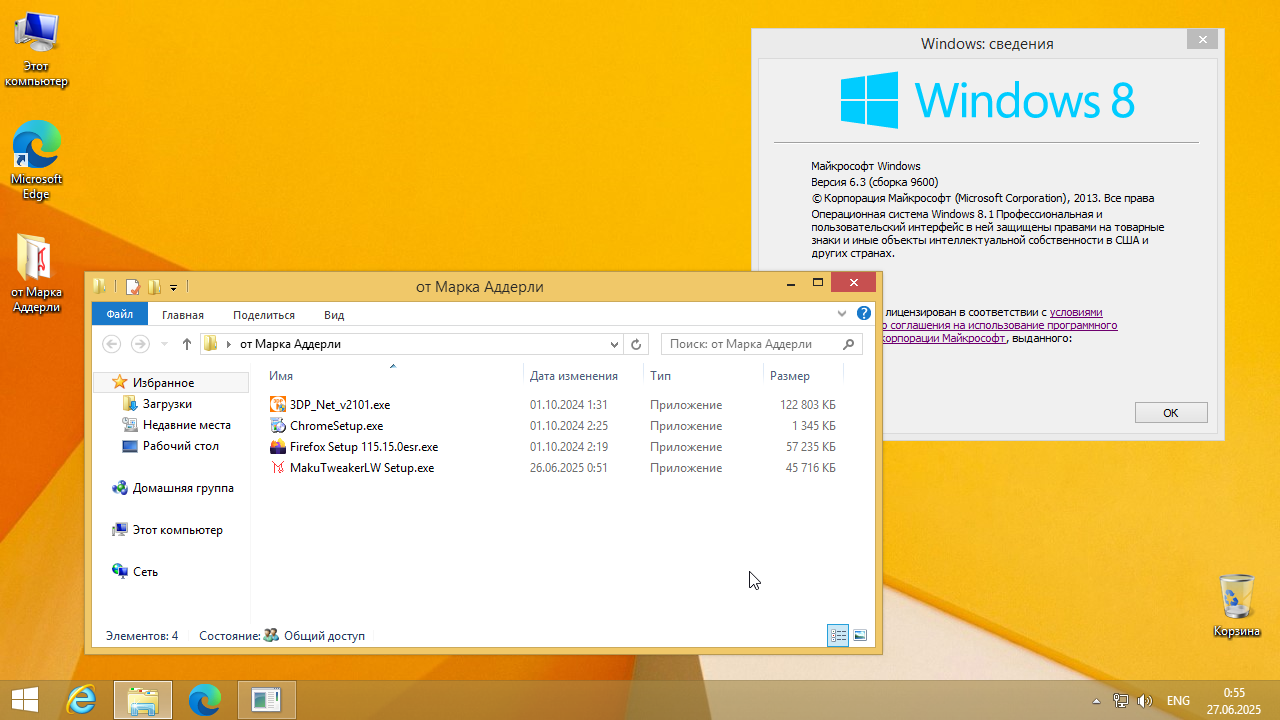Launch Internet Explorer from the taskbar
This screenshot has width=1280, height=720.
(81, 700)
